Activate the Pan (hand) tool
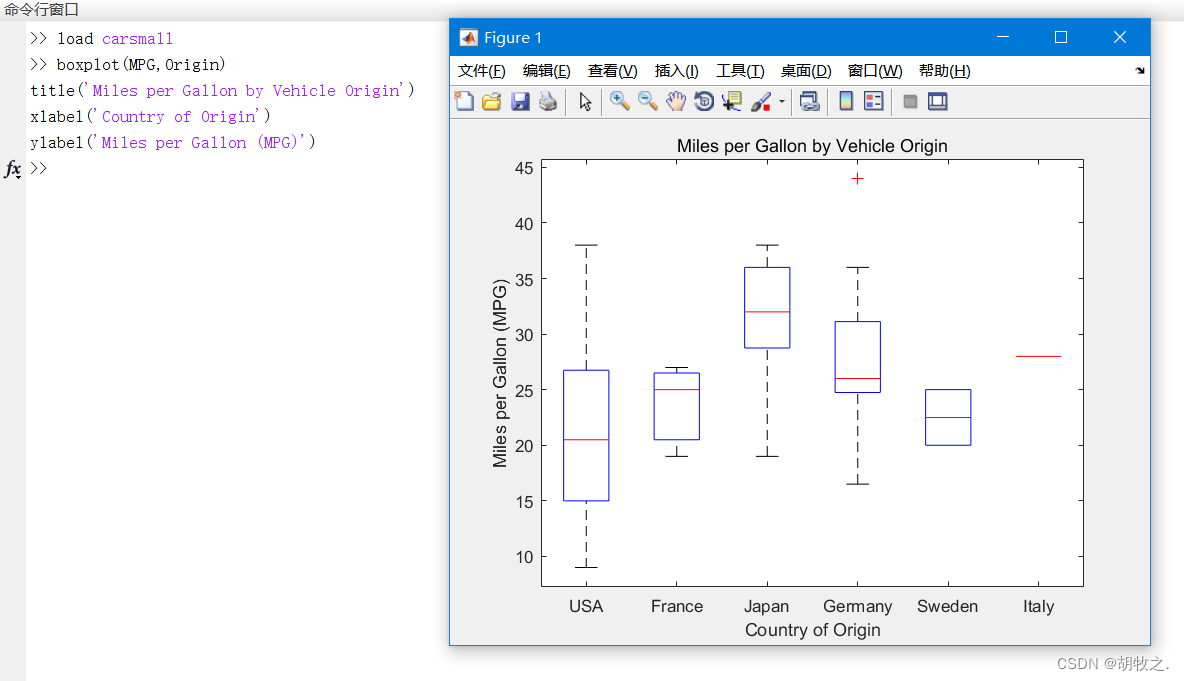This screenshot has height=681, width=1184. tap(675, 101)
